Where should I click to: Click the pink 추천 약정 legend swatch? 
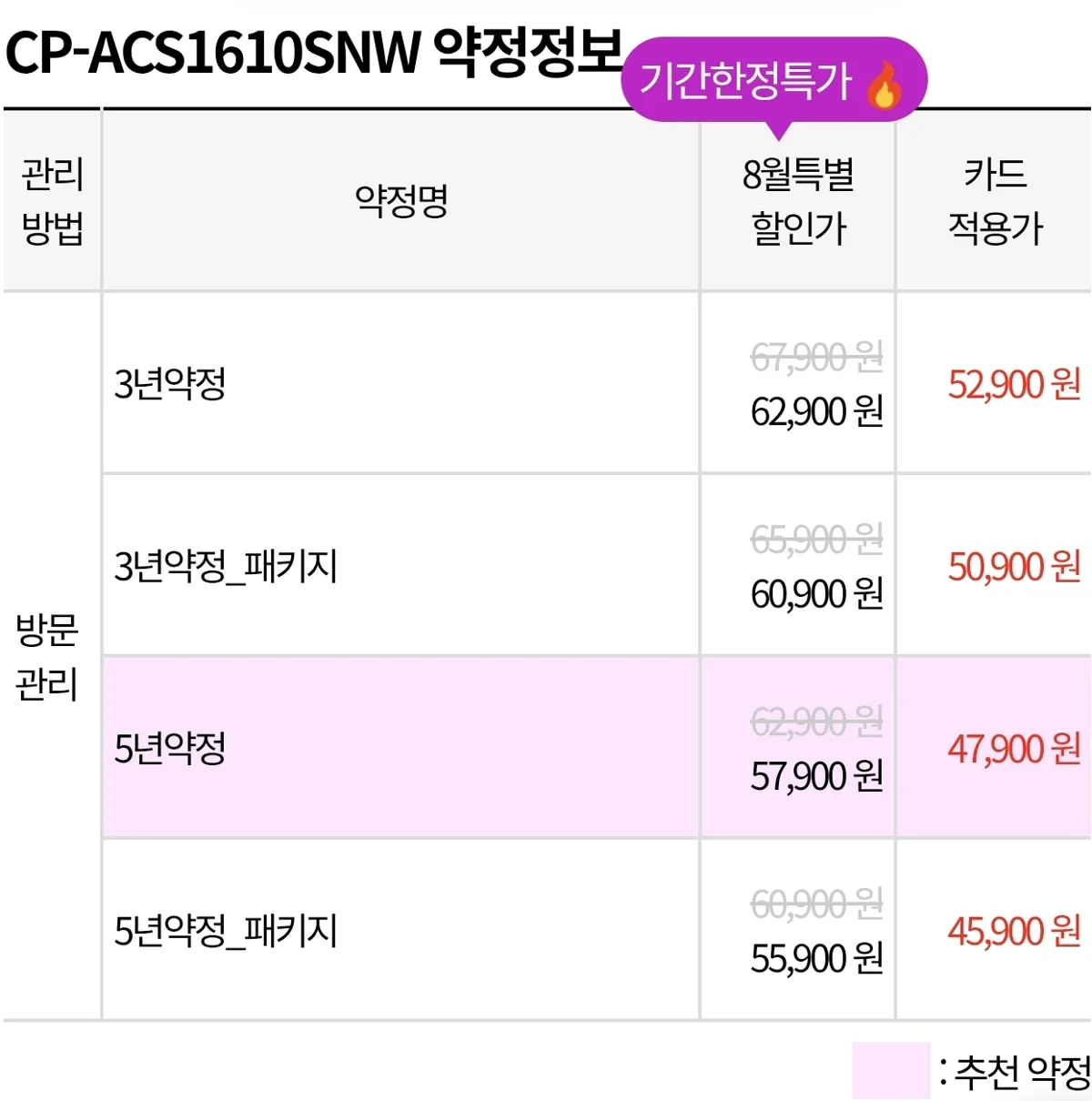891,1071
